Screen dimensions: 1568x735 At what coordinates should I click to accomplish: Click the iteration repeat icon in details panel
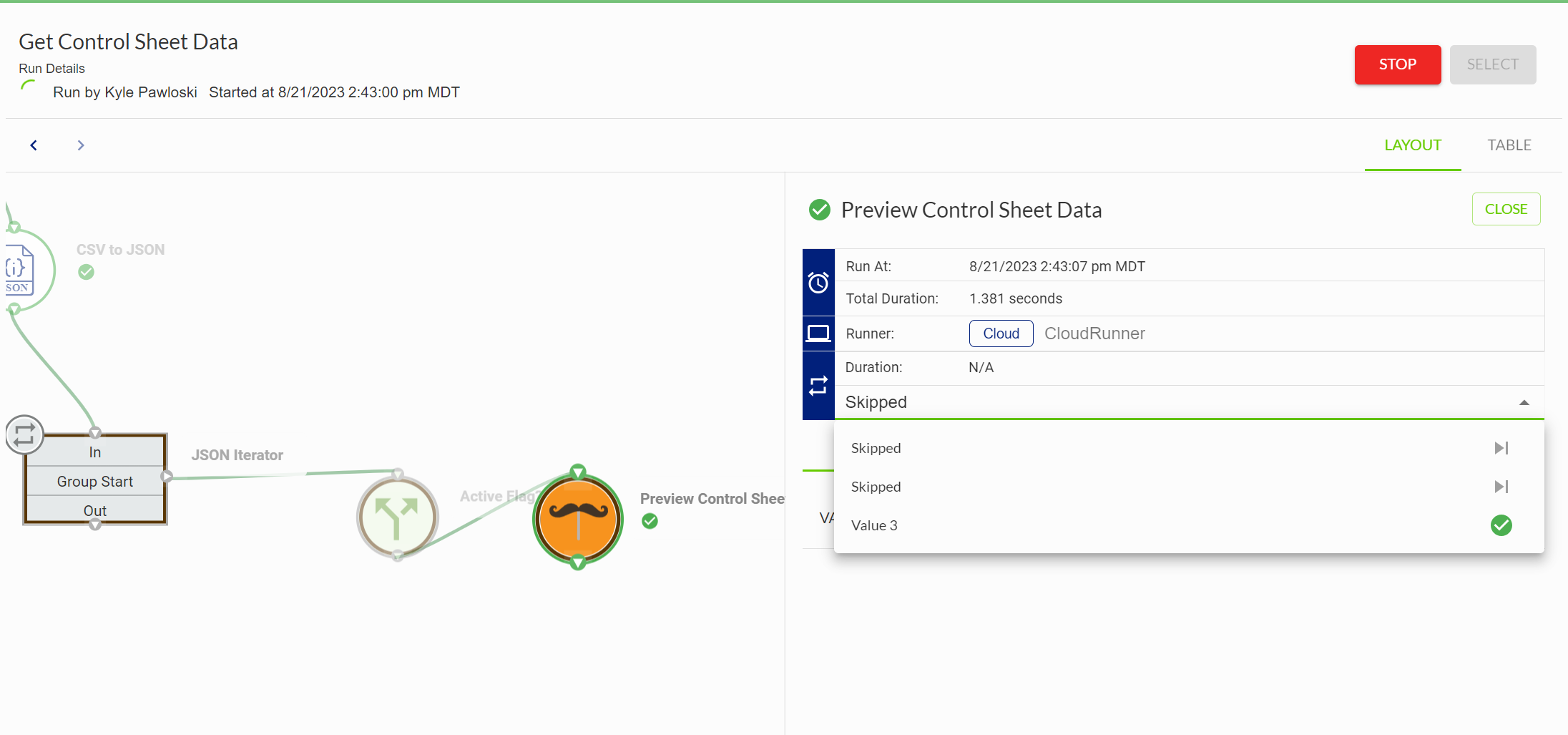point(818,386)
